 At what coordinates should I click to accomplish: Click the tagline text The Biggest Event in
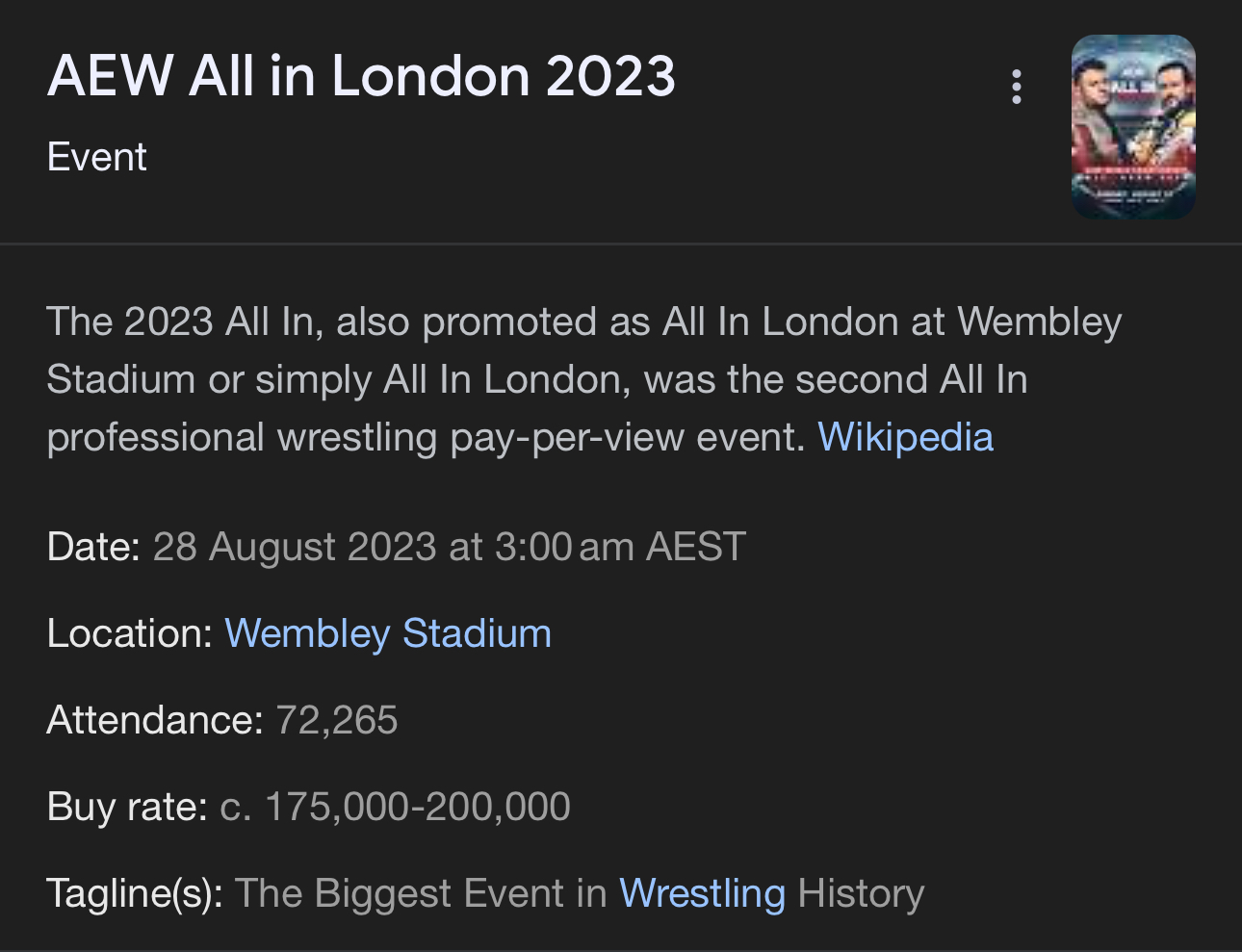coord(421,893)
